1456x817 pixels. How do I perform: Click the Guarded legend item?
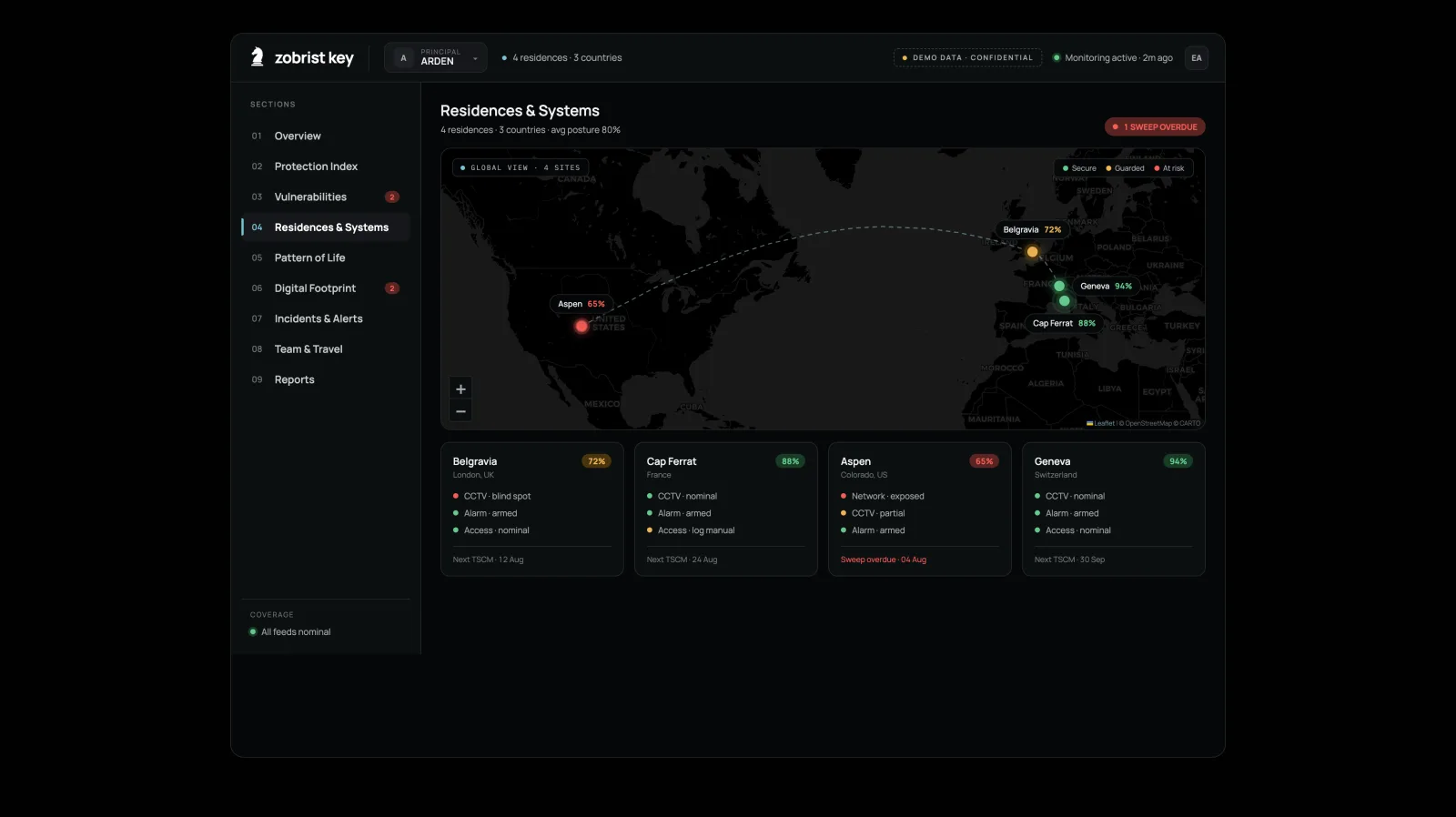(x=1125, y=168)
